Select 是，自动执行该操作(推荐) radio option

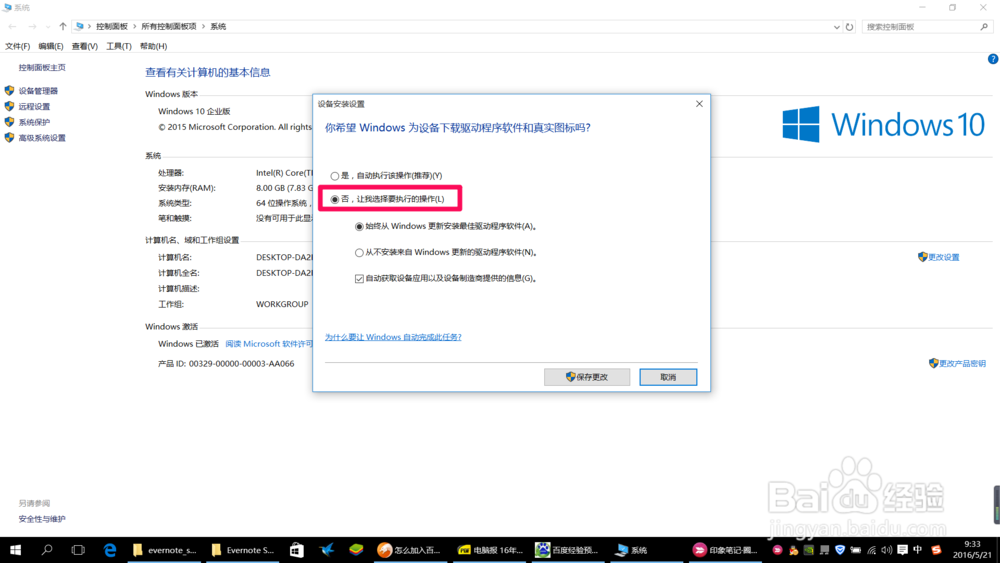click(386, 175)
